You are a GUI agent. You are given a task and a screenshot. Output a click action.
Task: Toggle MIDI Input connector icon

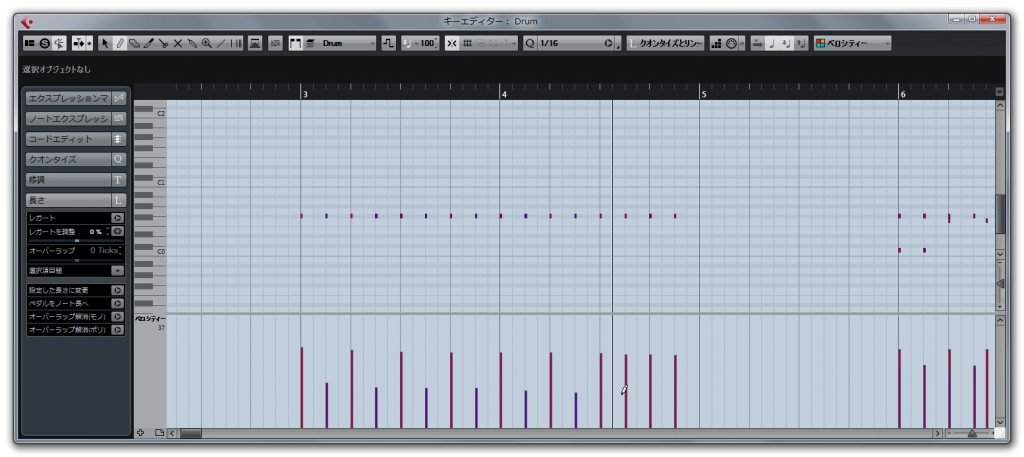[731, 43]
